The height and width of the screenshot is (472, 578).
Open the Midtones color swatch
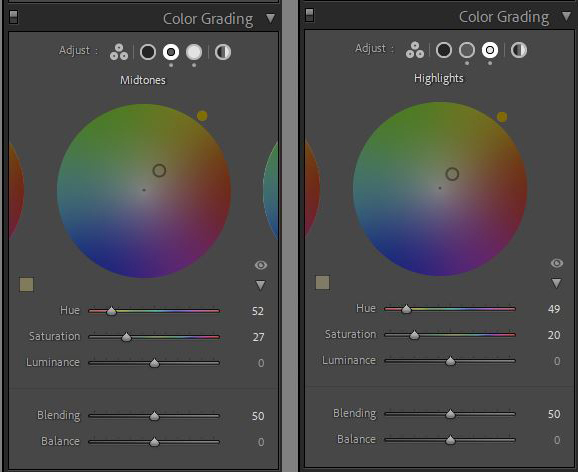[x=27, y=285]
